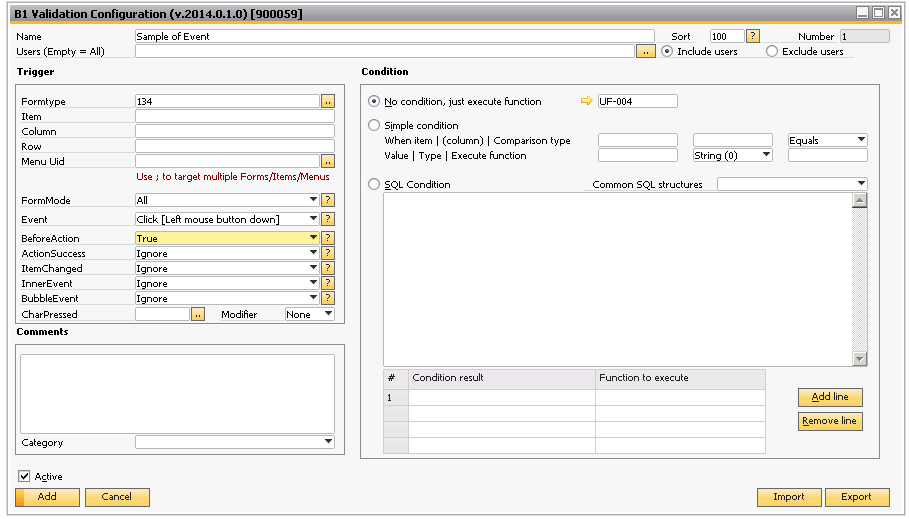This screenshot has width=909, height=519.
Task: Click the Export button
Action: coord(857,497)
